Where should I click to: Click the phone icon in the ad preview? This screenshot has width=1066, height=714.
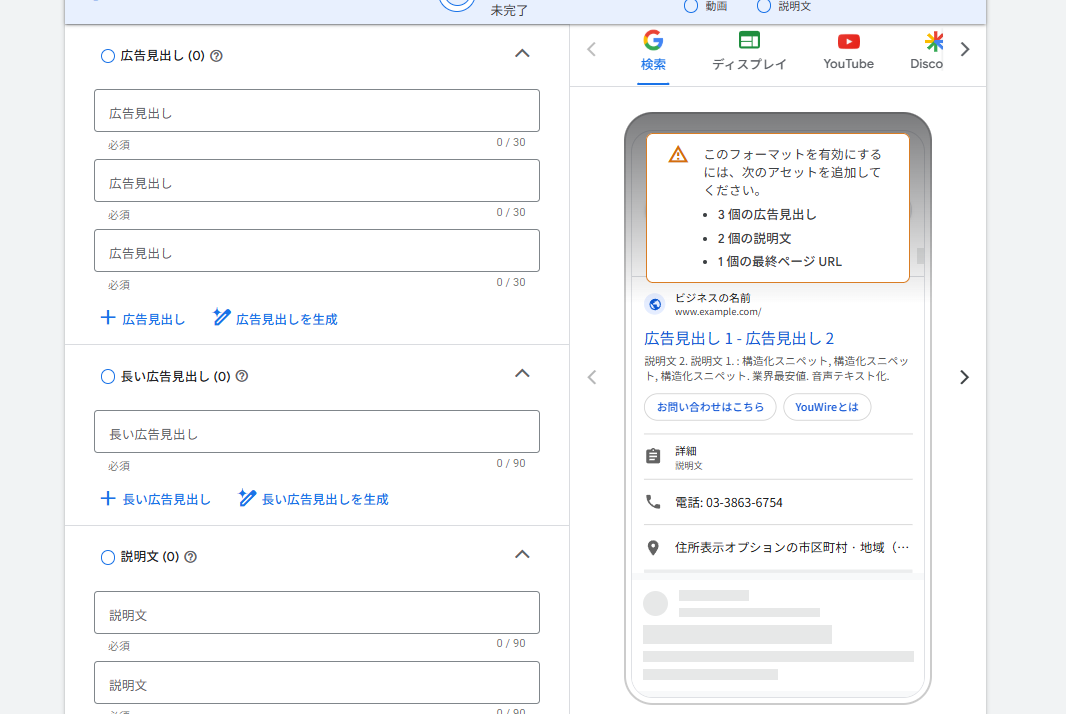click(653, 502)
